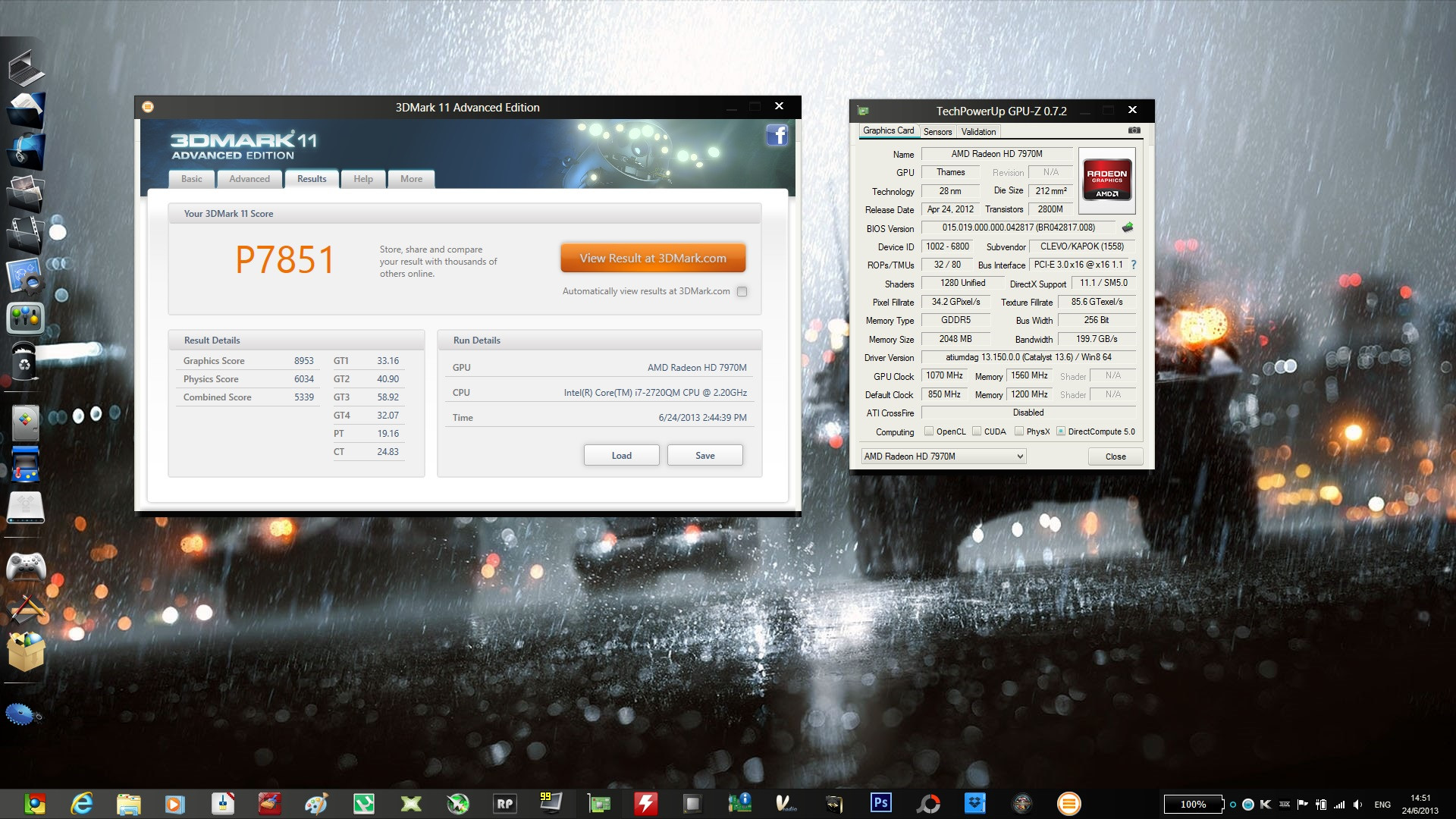Open the Recycle Bin in the dock

click(24, 360)
